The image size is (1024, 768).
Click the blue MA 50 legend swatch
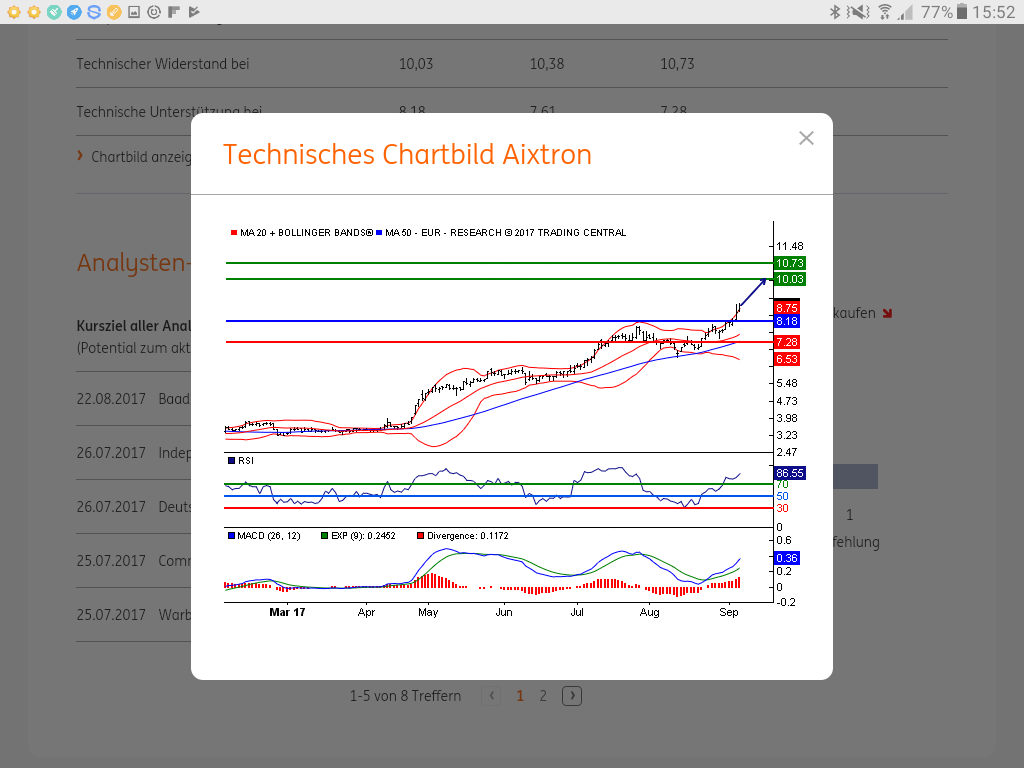[x=379, y=232]
